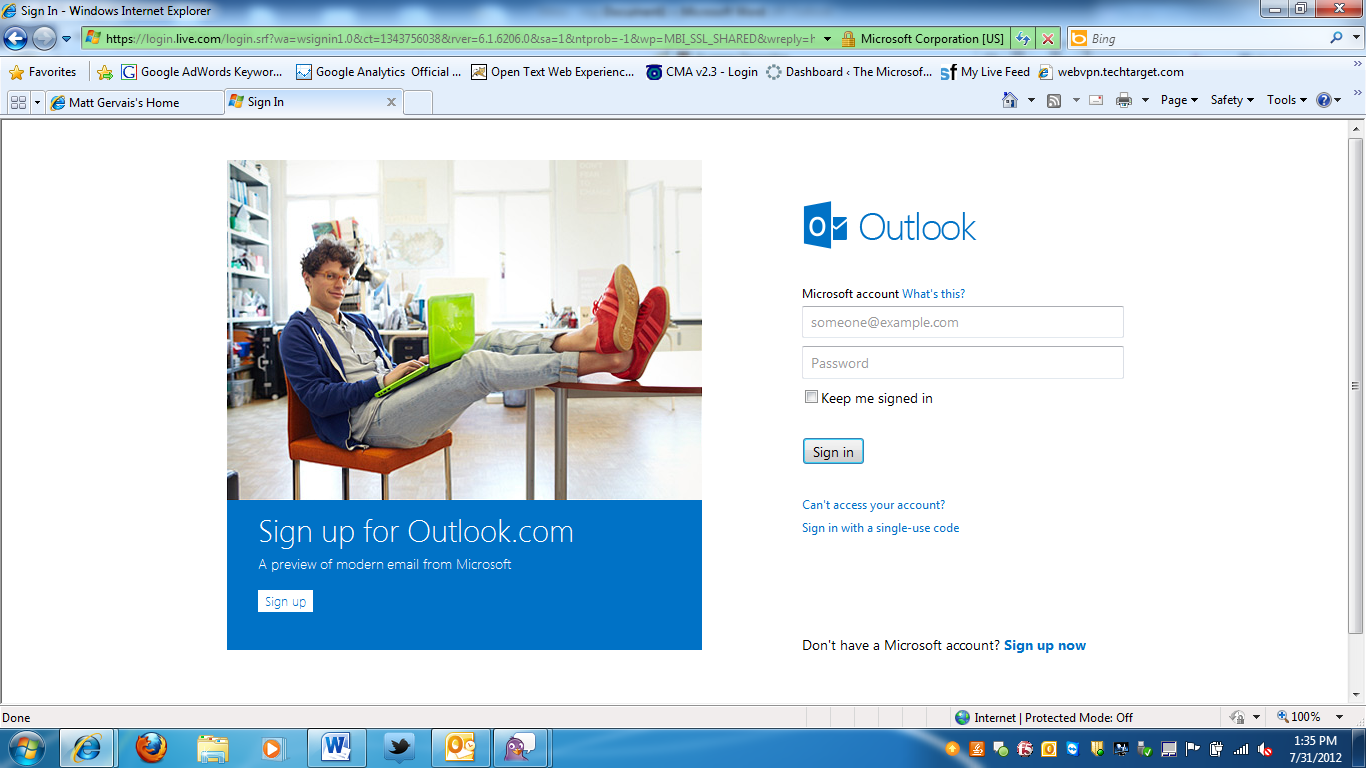The width and height of the screenshot is (1366, 768).
Task: Stop loading with the red X icon
Action: [1047, 39]
